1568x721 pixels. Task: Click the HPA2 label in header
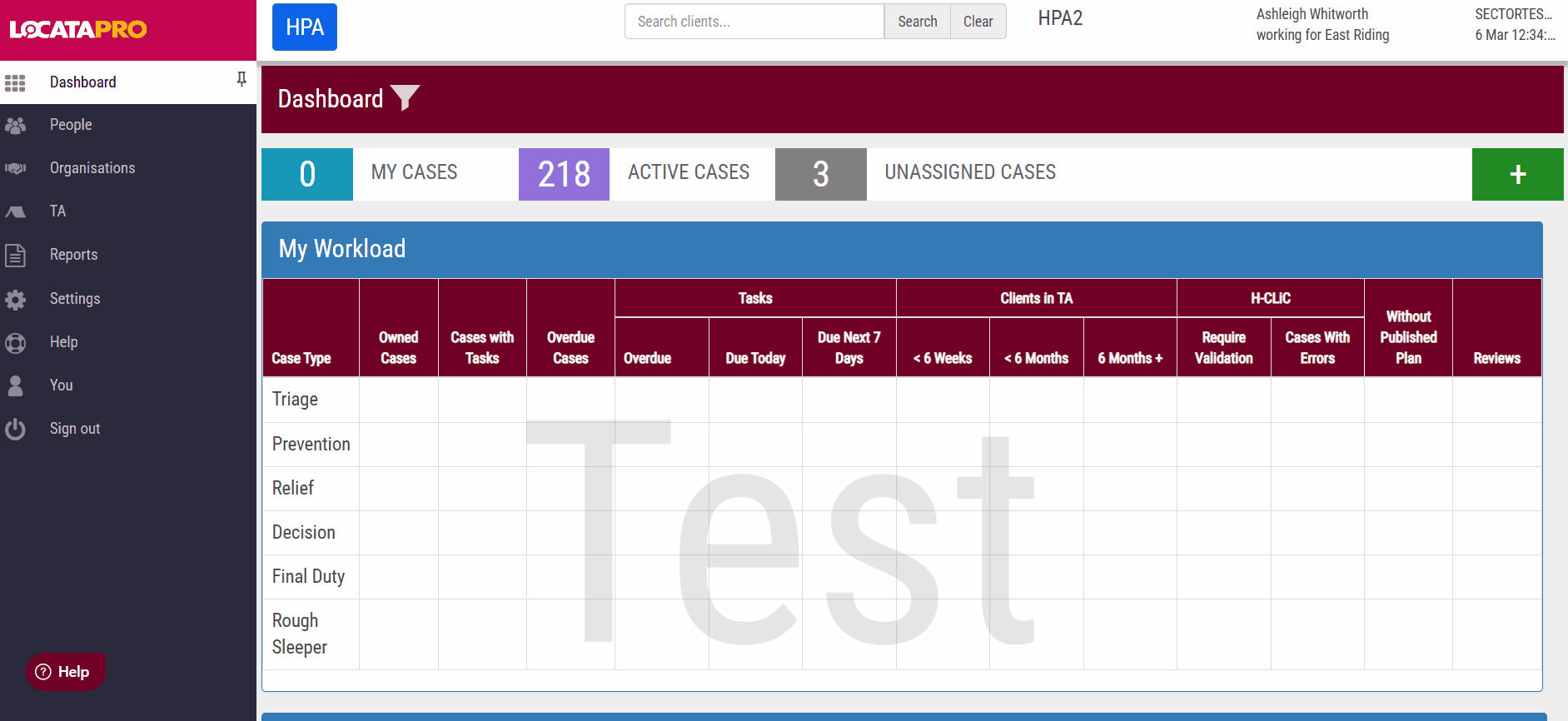point(1060,18)
